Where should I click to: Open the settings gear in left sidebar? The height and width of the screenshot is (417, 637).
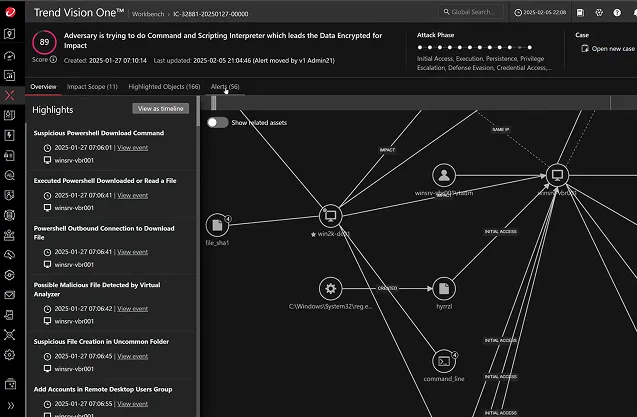[x=10, y=354]
